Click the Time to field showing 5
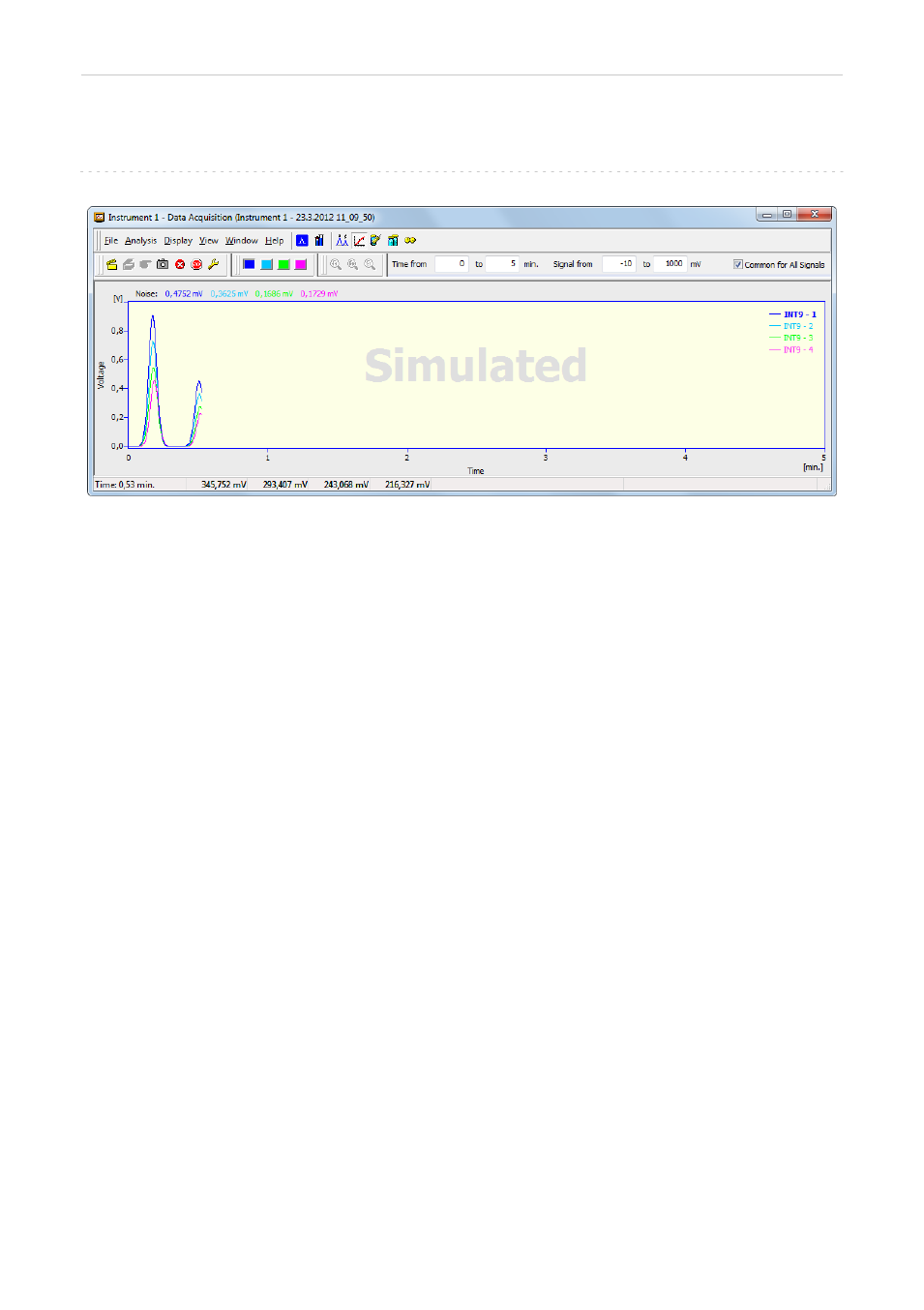This screenshot has width=924, height=1310. click(x=502, y=264)
